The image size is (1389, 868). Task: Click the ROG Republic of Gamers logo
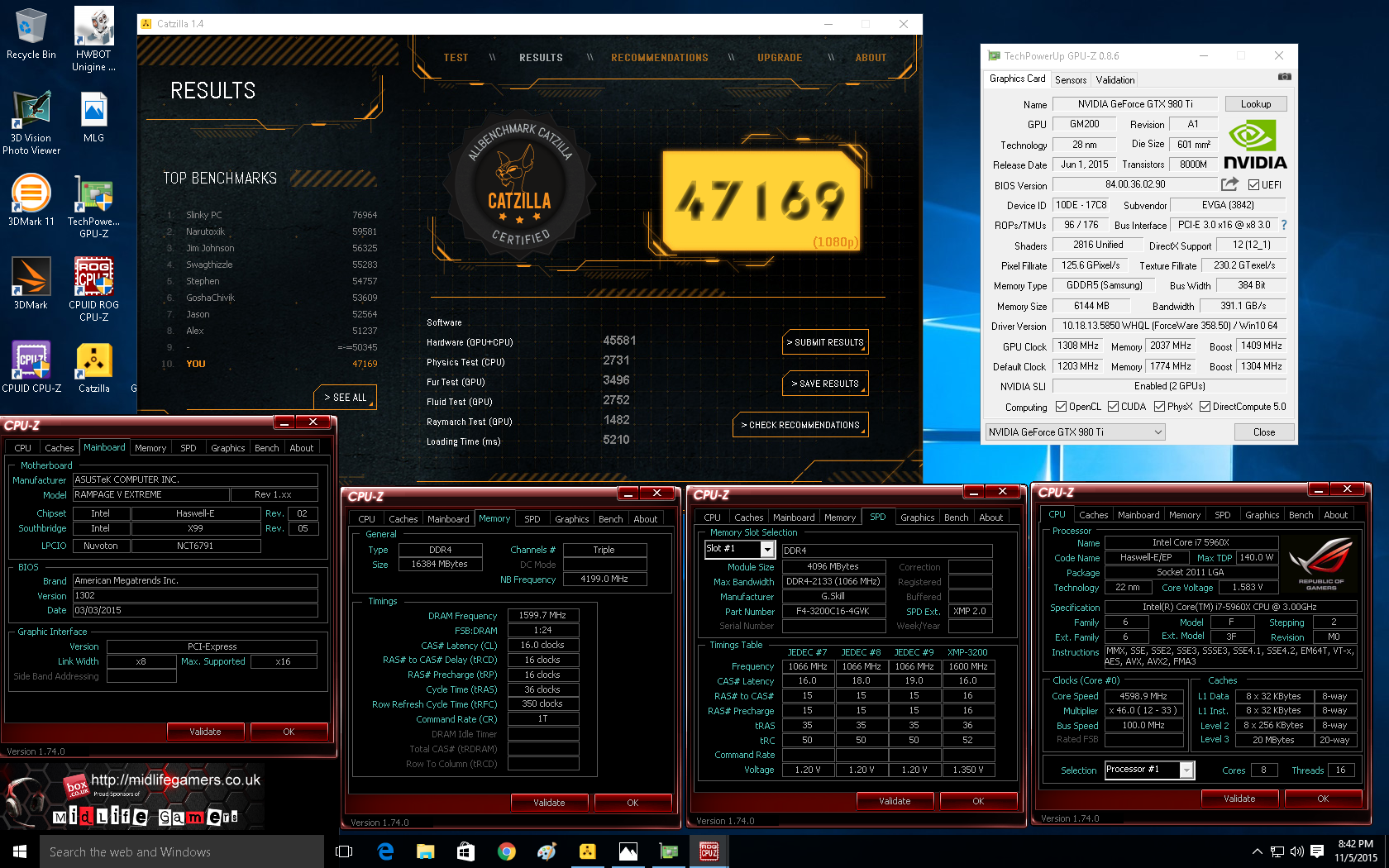[x=1320, y=564]
